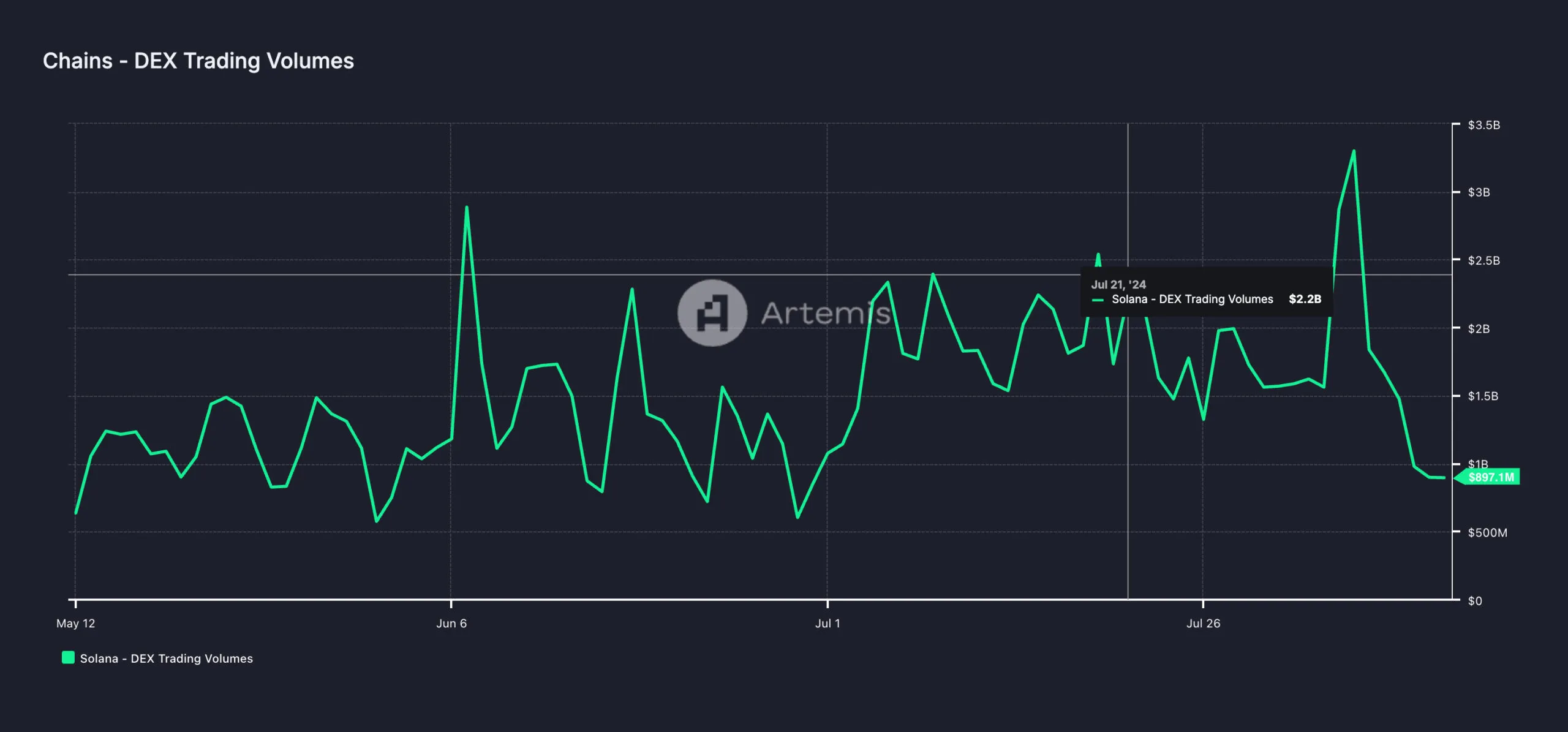Toggle the Solana - DEX Trading Volumes legend entry
The image size is (1568, 732).
click(165, 659)
